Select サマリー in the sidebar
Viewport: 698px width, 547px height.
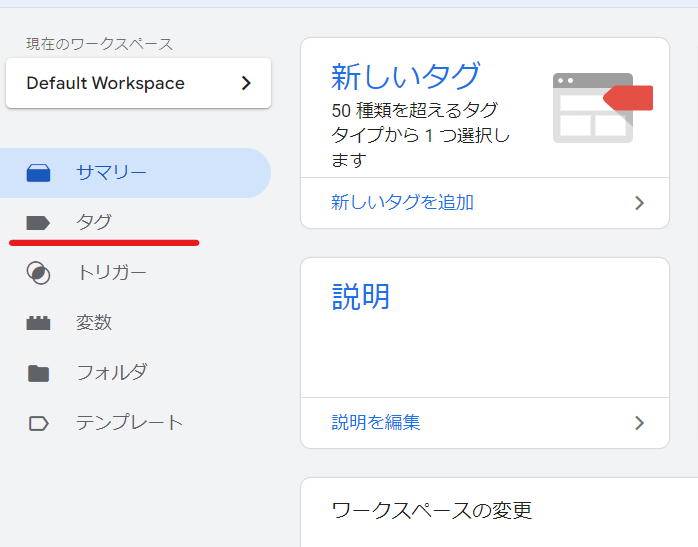pos(111,173)
